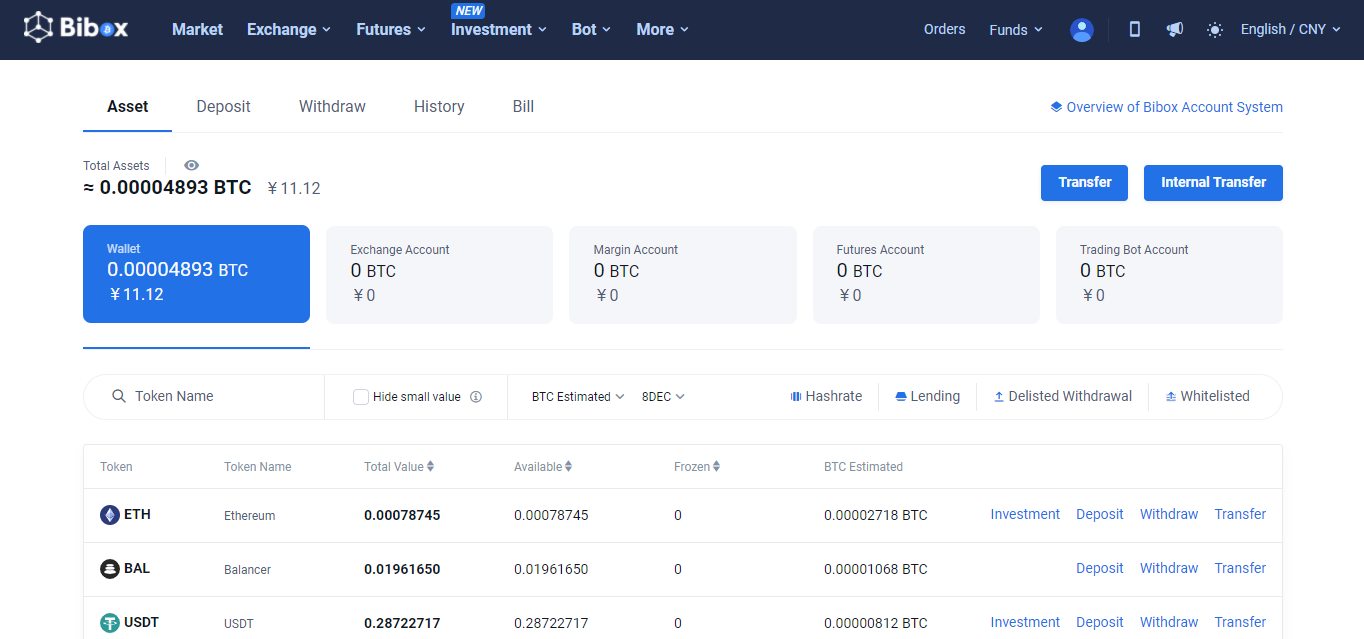This screenshot has width=1364, height=639.
Task: Click the Bibox logo icon
Action: (38, 28)
